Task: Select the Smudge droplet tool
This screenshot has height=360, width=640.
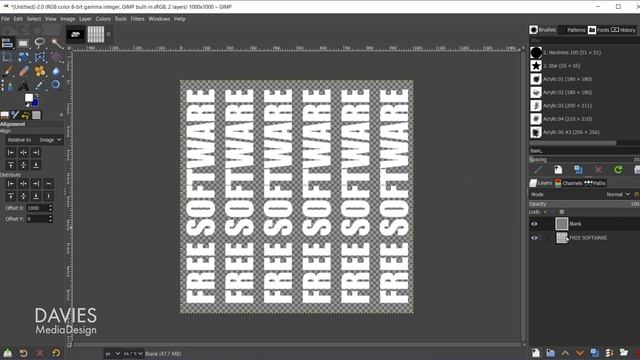Action: point(56,72)
